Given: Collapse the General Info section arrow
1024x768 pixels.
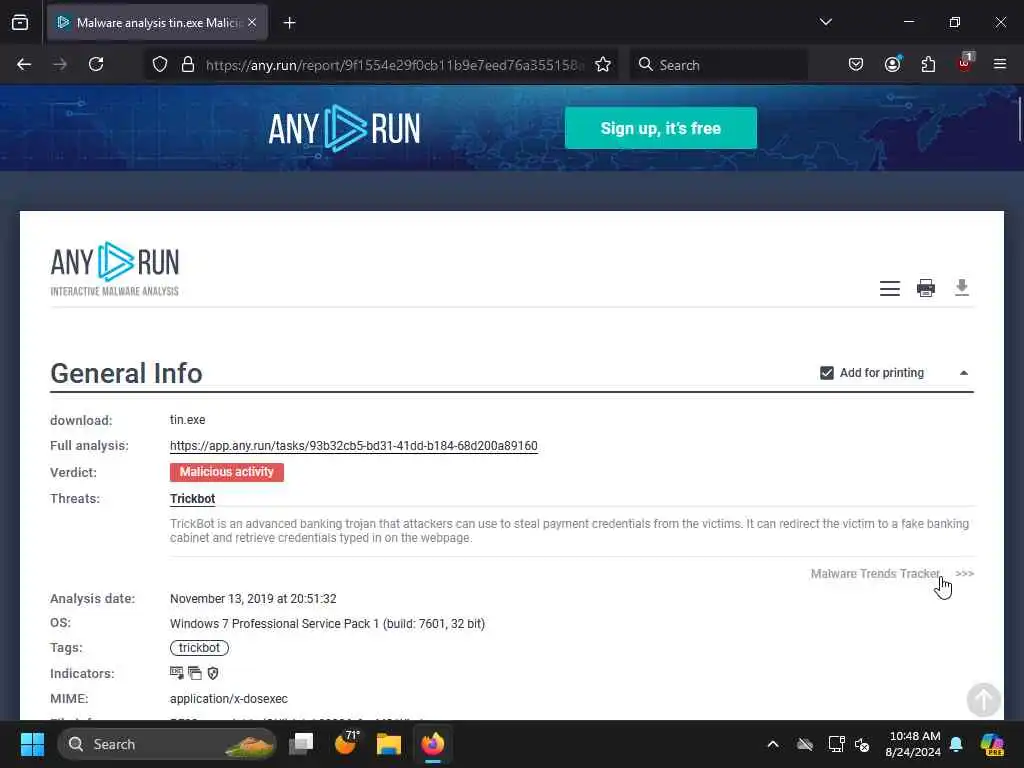Looking at the screenshot, I should click(963, 373).
